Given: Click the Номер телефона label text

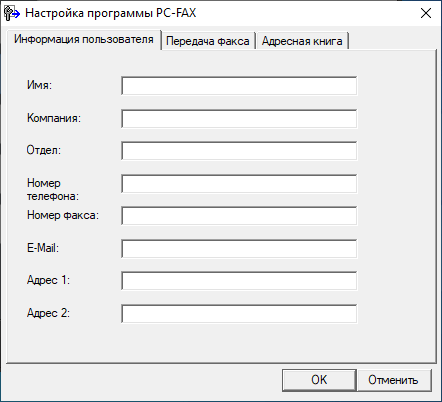Looking at the screenshot, I should (53, 189).
